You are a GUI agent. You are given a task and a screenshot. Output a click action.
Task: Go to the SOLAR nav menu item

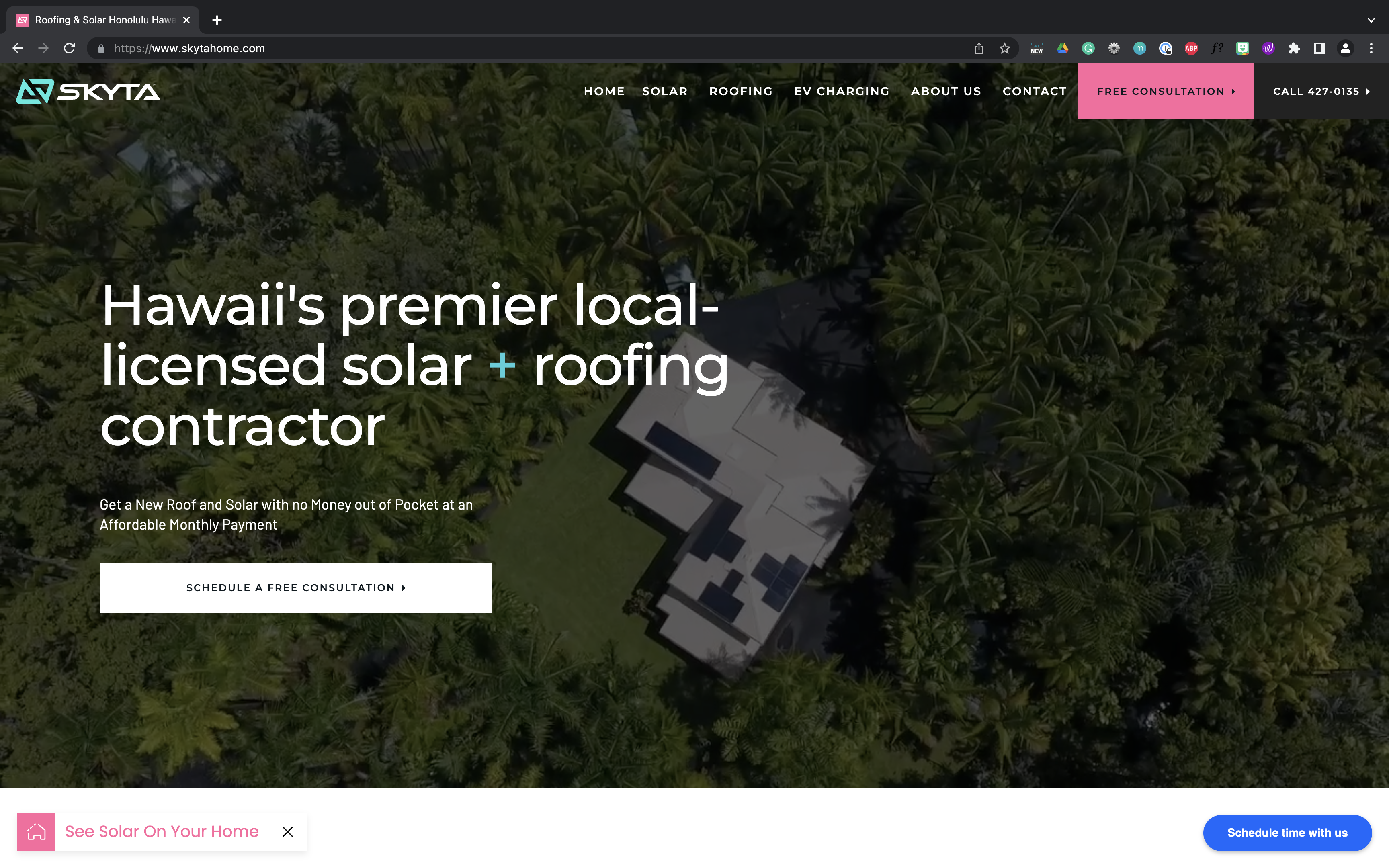(x=665, y=91)
